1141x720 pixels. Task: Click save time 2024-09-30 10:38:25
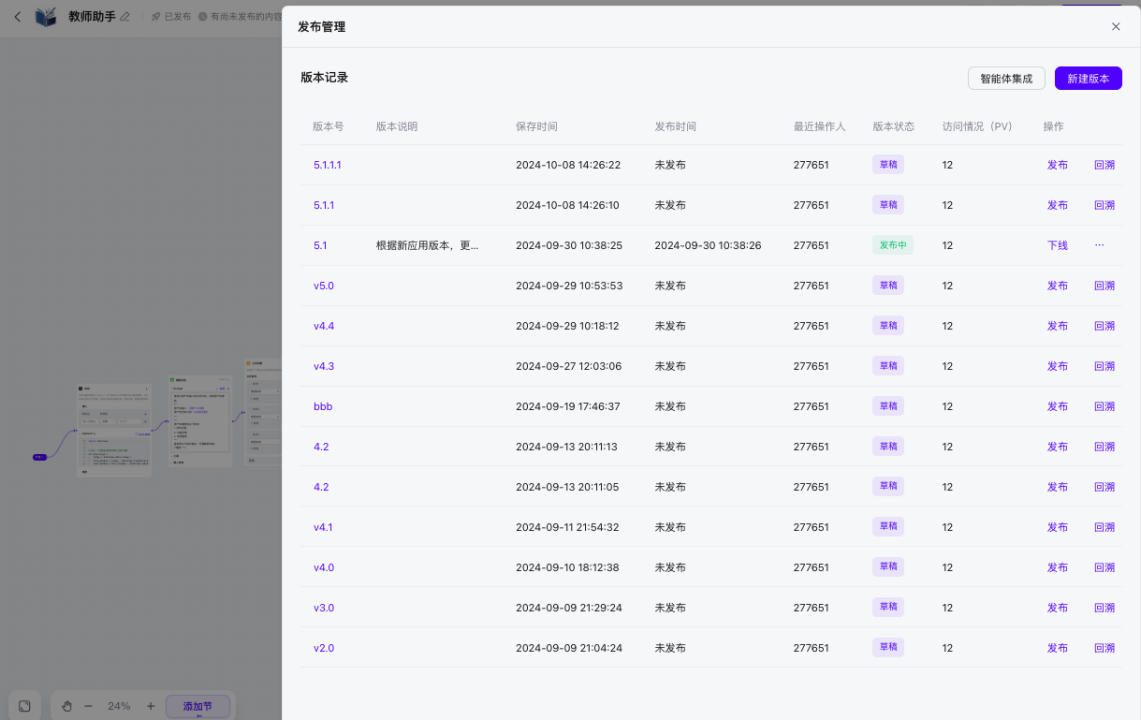click(x=569, y=245)
